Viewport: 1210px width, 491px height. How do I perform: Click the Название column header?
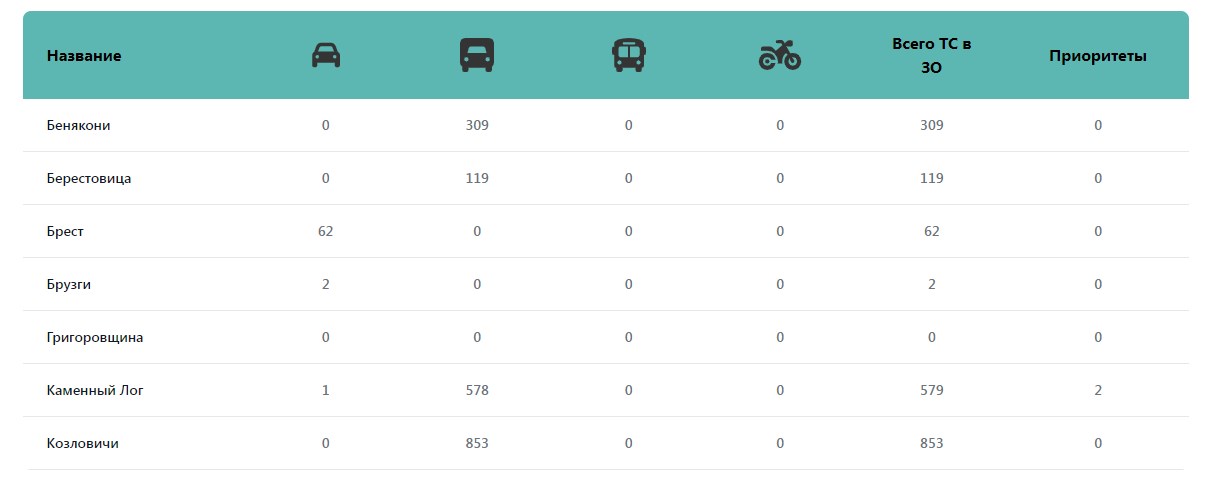point(84,56)
